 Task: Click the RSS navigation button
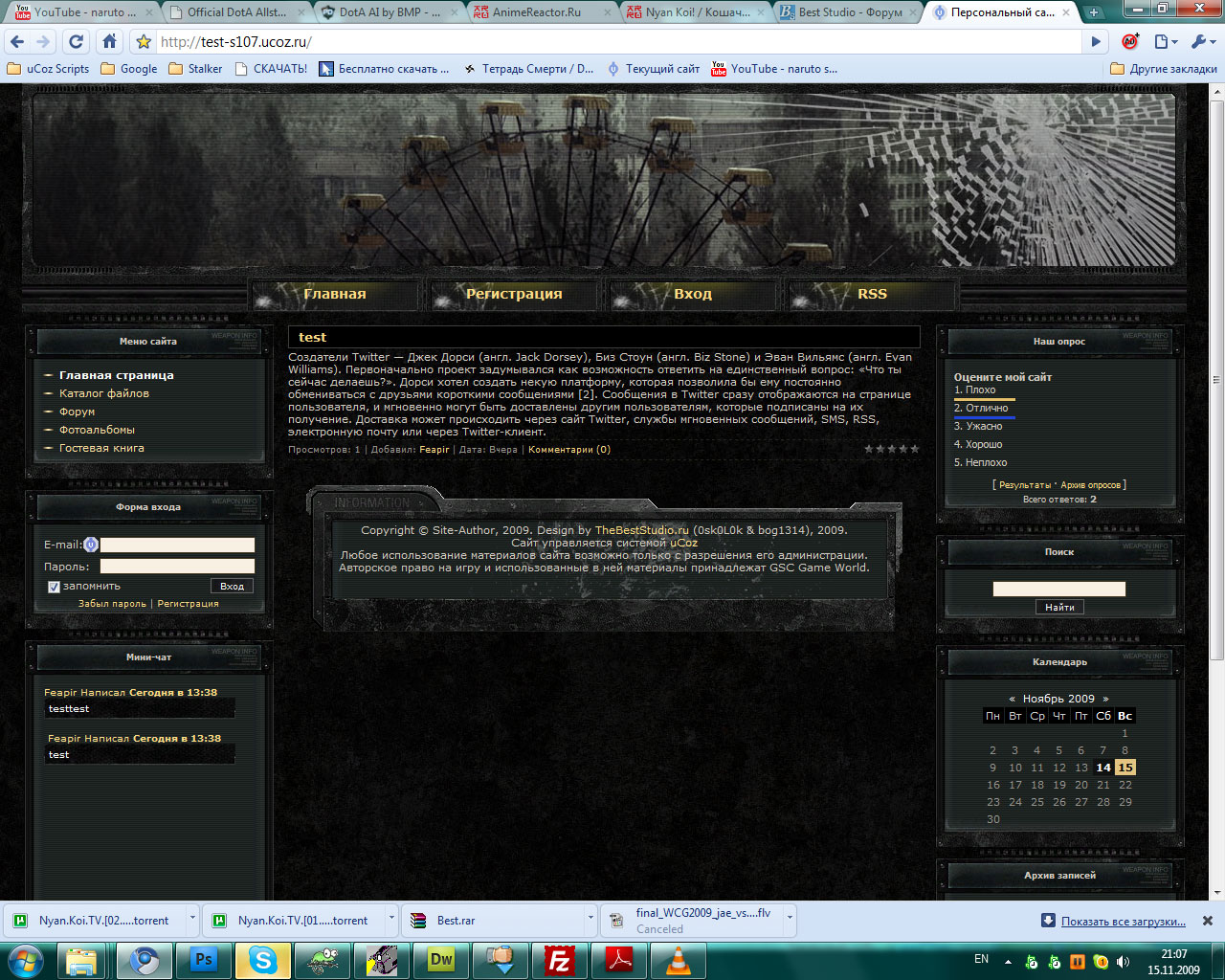872,294
